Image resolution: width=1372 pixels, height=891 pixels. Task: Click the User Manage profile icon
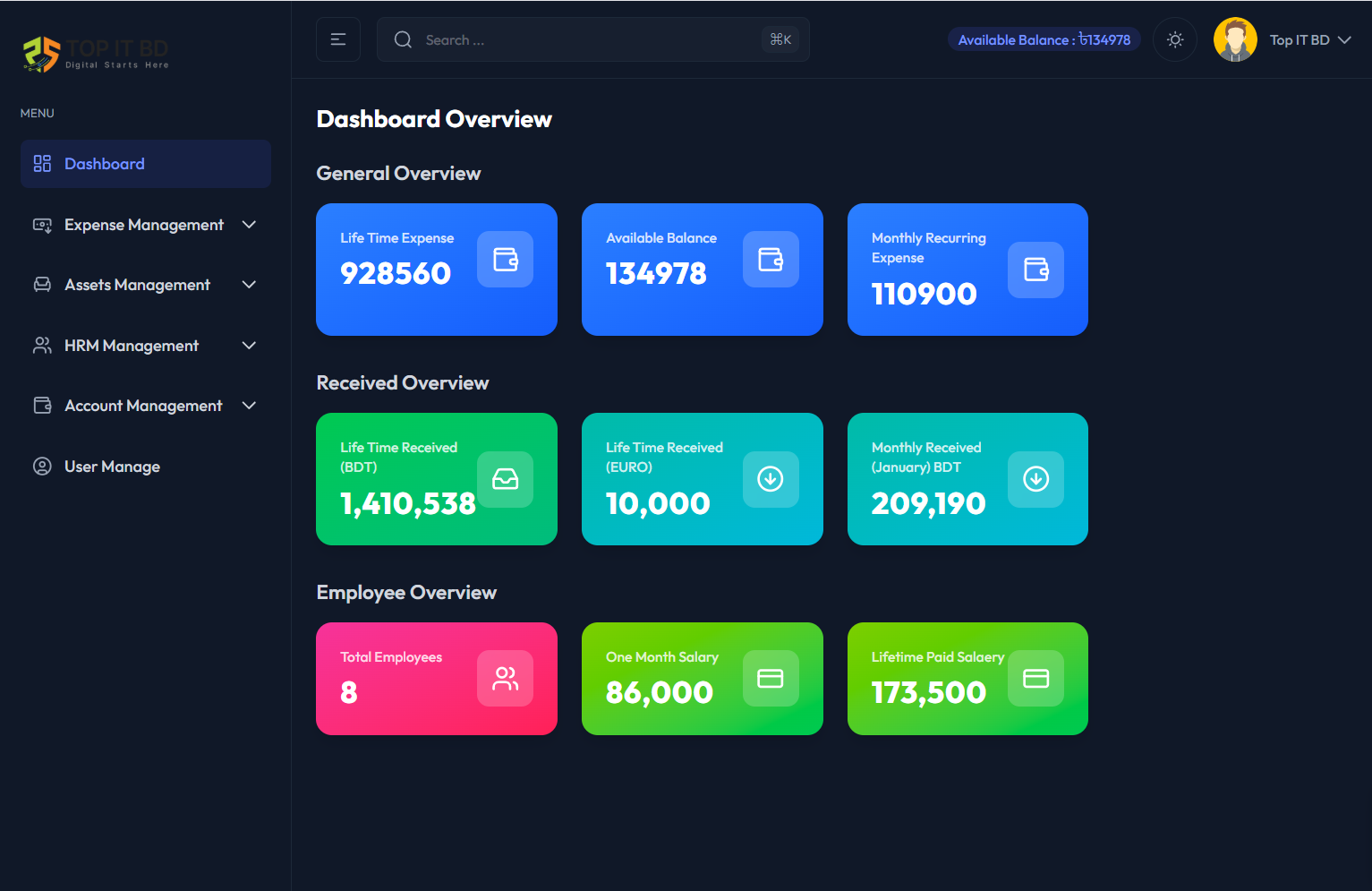(x=42, y=466)
